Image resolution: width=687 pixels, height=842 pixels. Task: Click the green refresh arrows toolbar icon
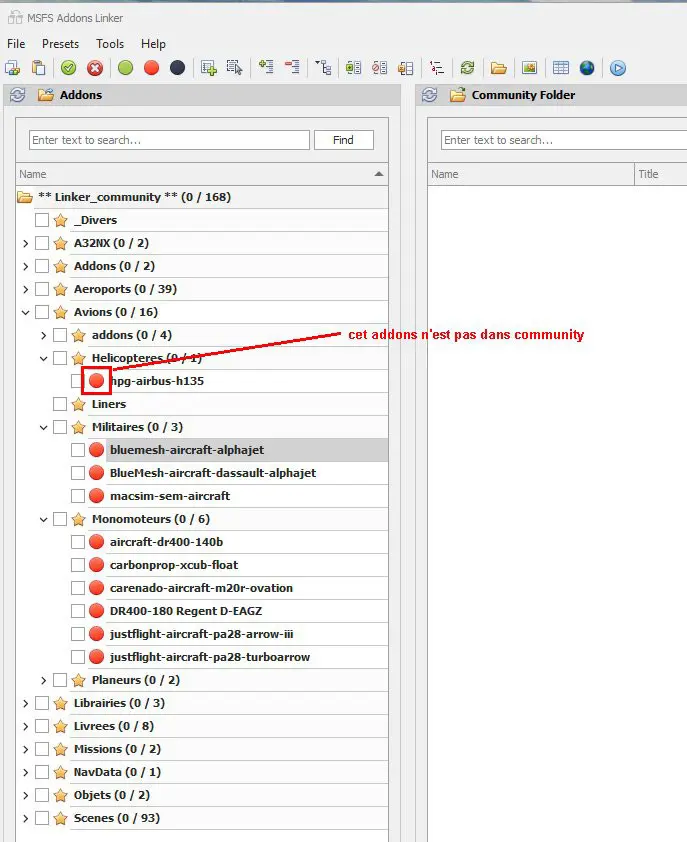(468, 68)
